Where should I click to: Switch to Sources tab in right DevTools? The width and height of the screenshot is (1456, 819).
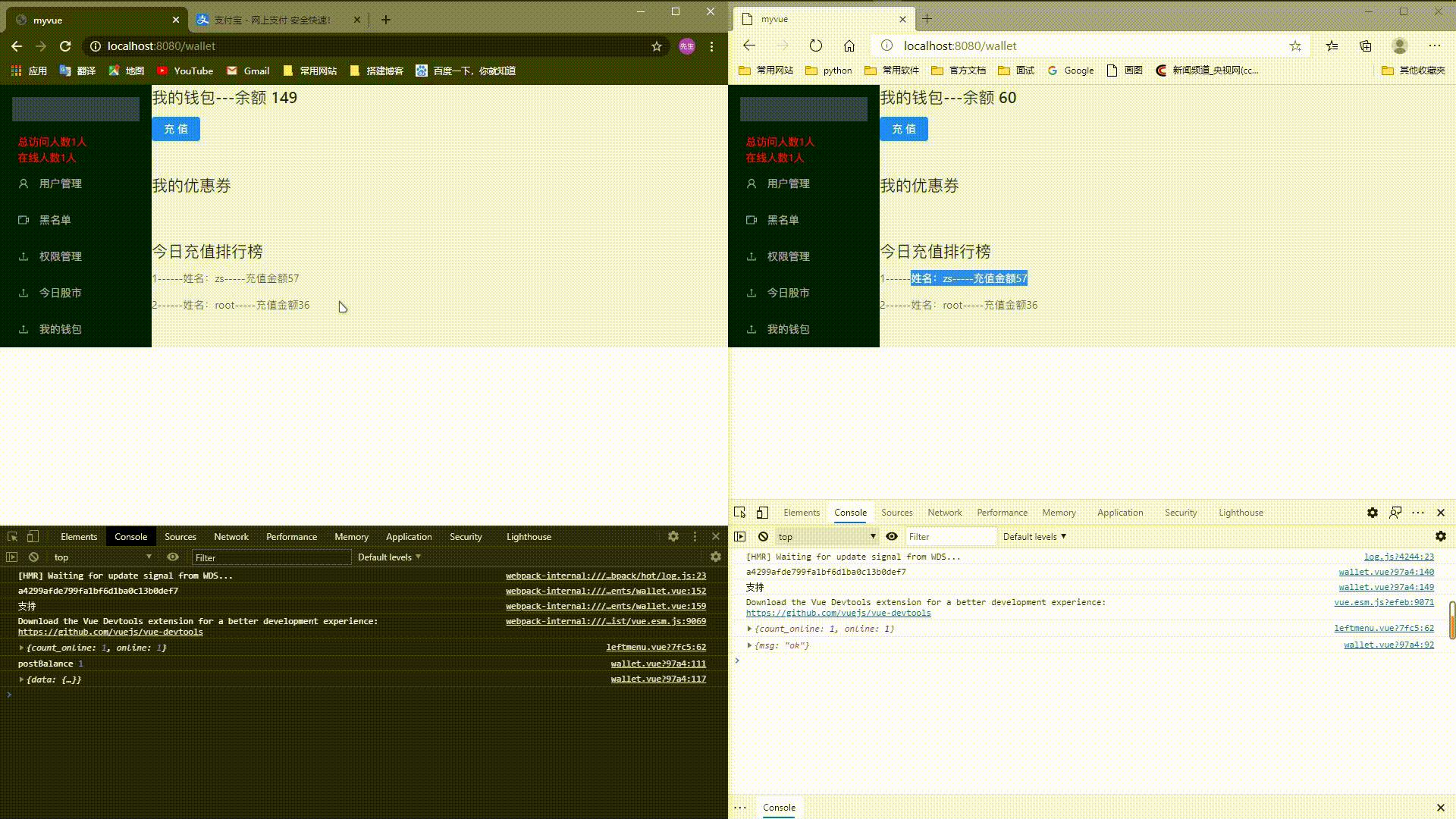pyautogui.click(x=896, y=513)
